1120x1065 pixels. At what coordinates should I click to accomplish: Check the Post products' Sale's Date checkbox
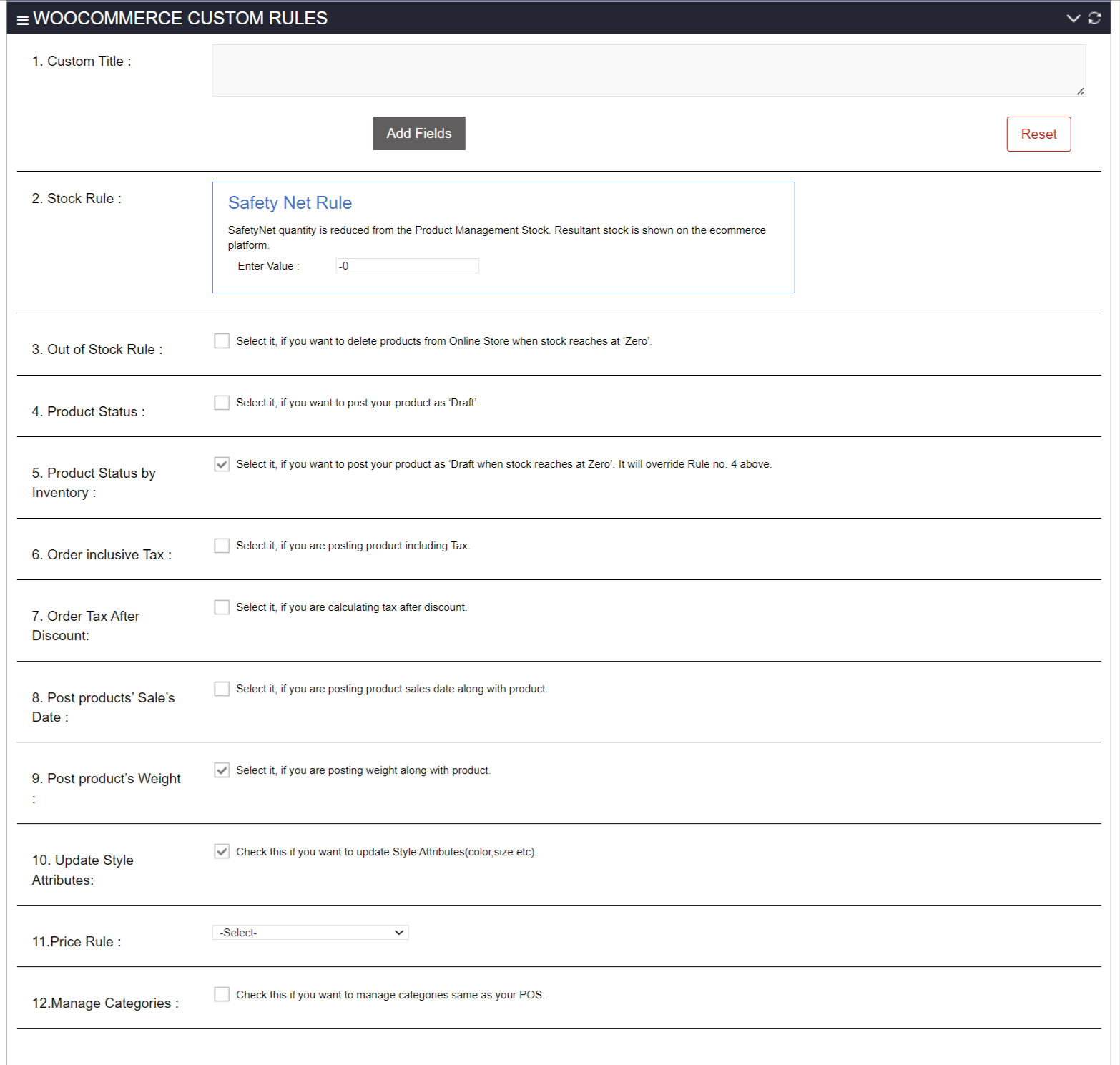(222, 689)
